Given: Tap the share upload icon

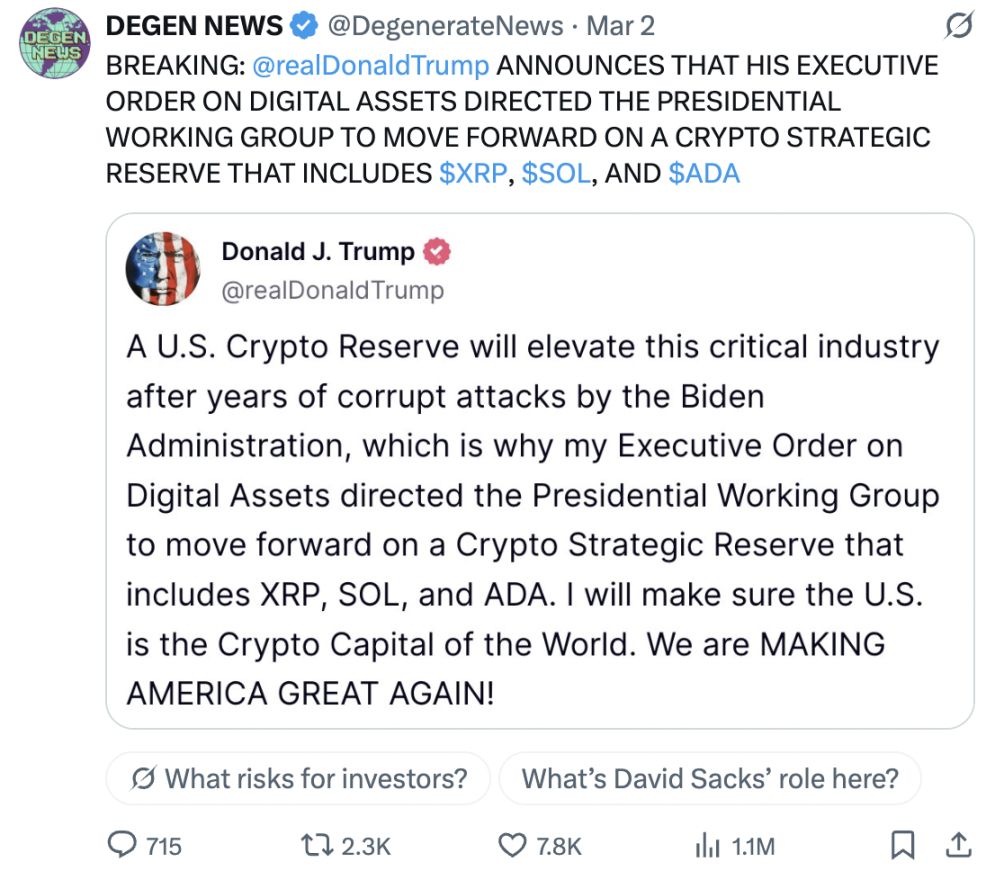Looking at the screenshot, I should (957, 845).
